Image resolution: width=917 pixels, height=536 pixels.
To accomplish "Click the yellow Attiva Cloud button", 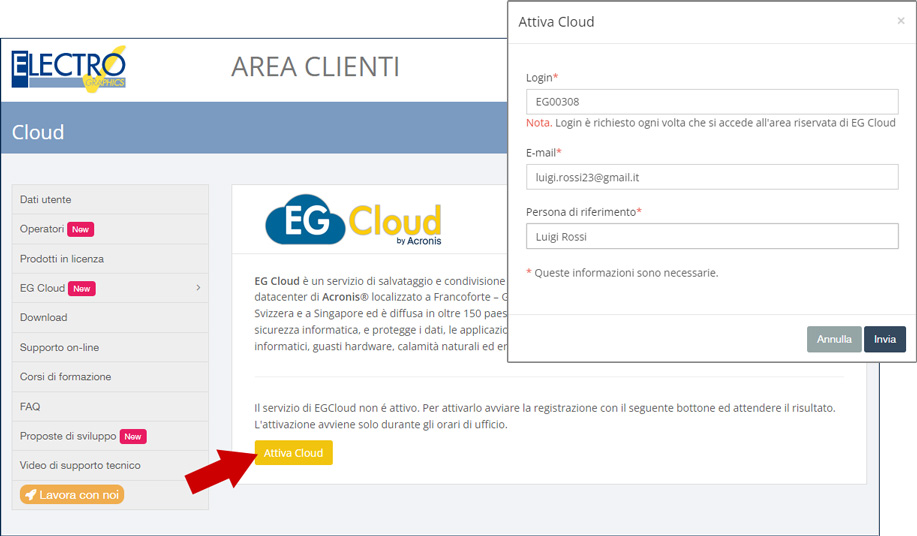I will (294, 453).
